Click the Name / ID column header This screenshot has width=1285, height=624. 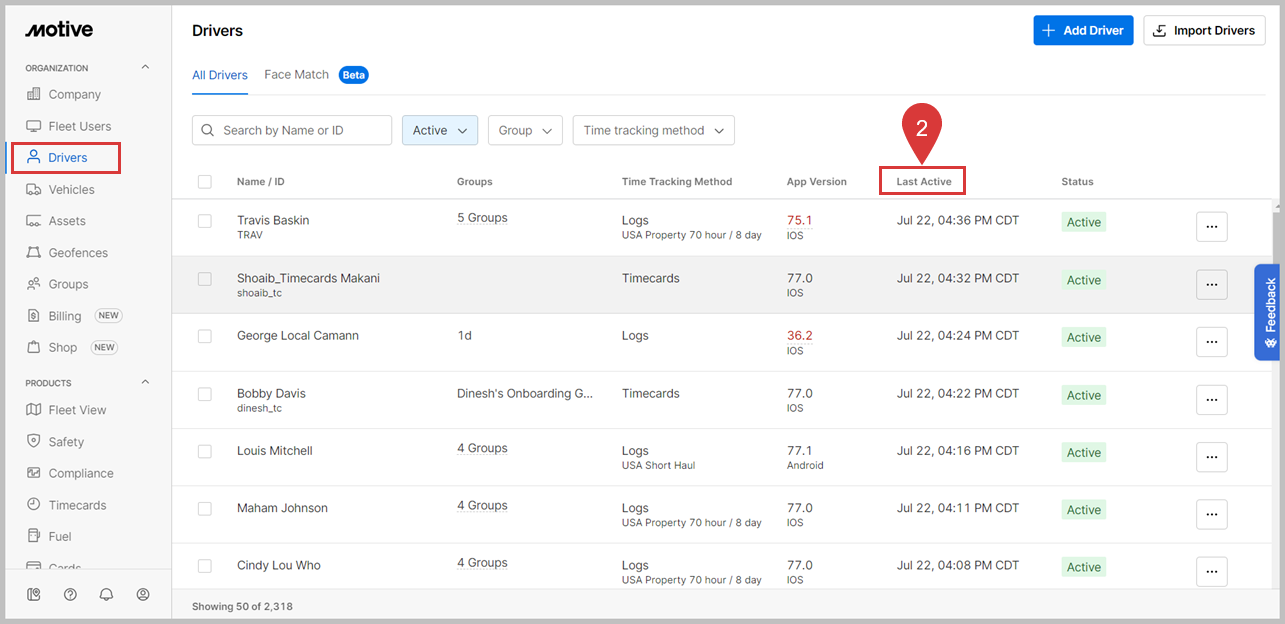tap(261, 182)
